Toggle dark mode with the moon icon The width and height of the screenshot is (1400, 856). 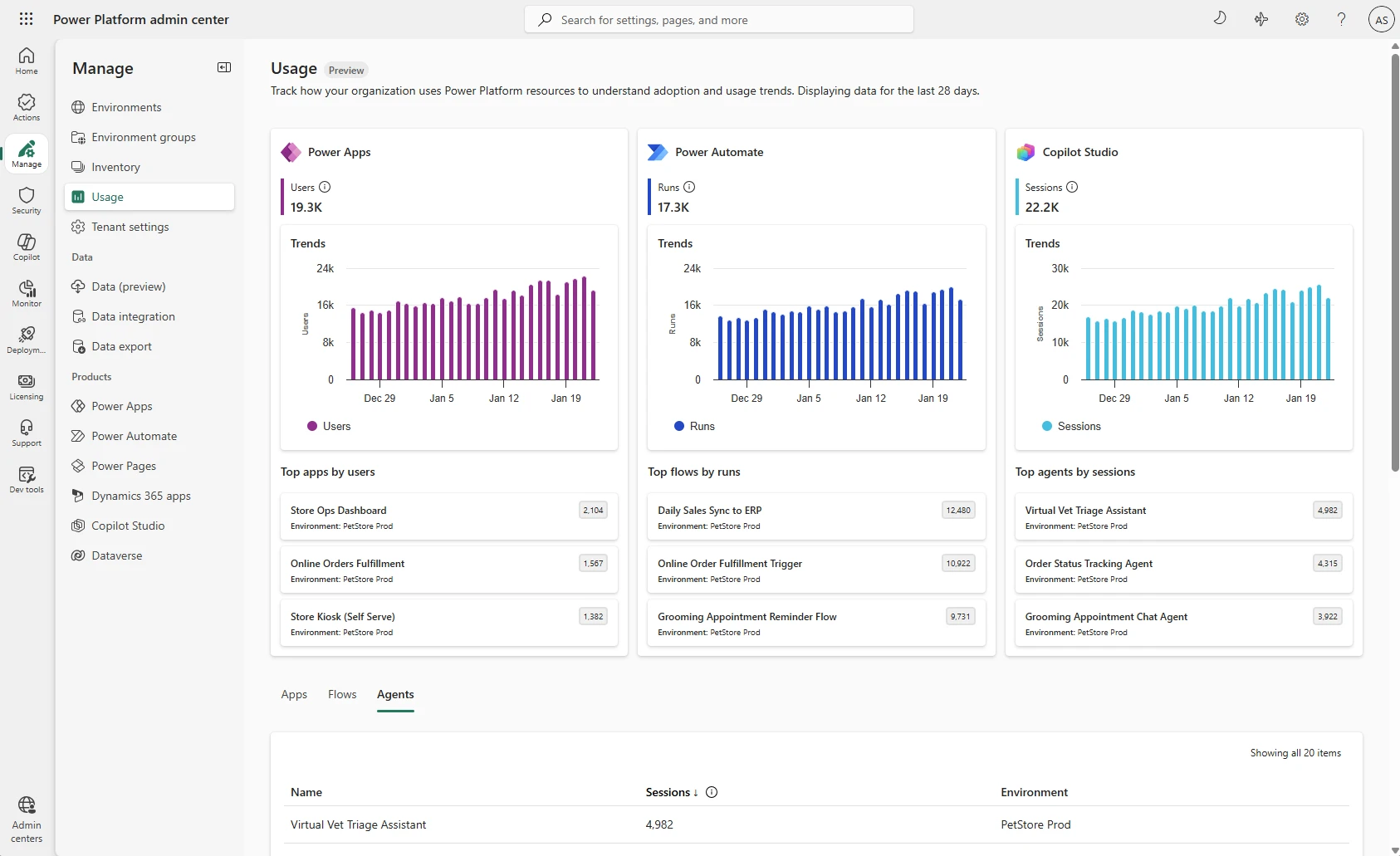[1220, 18]
